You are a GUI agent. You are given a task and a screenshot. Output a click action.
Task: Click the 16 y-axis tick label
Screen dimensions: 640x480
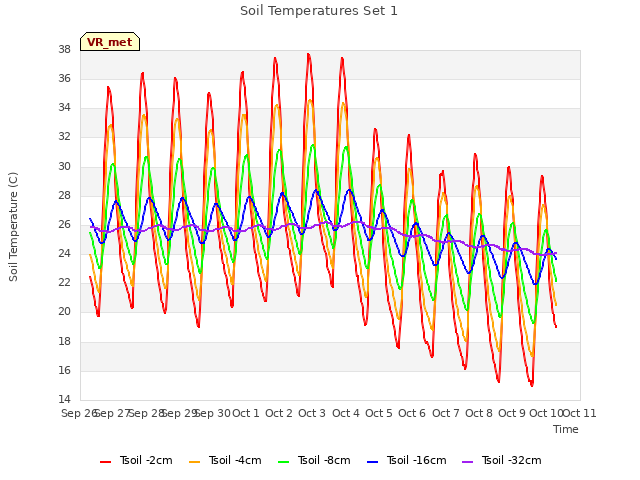pos(64,371)
